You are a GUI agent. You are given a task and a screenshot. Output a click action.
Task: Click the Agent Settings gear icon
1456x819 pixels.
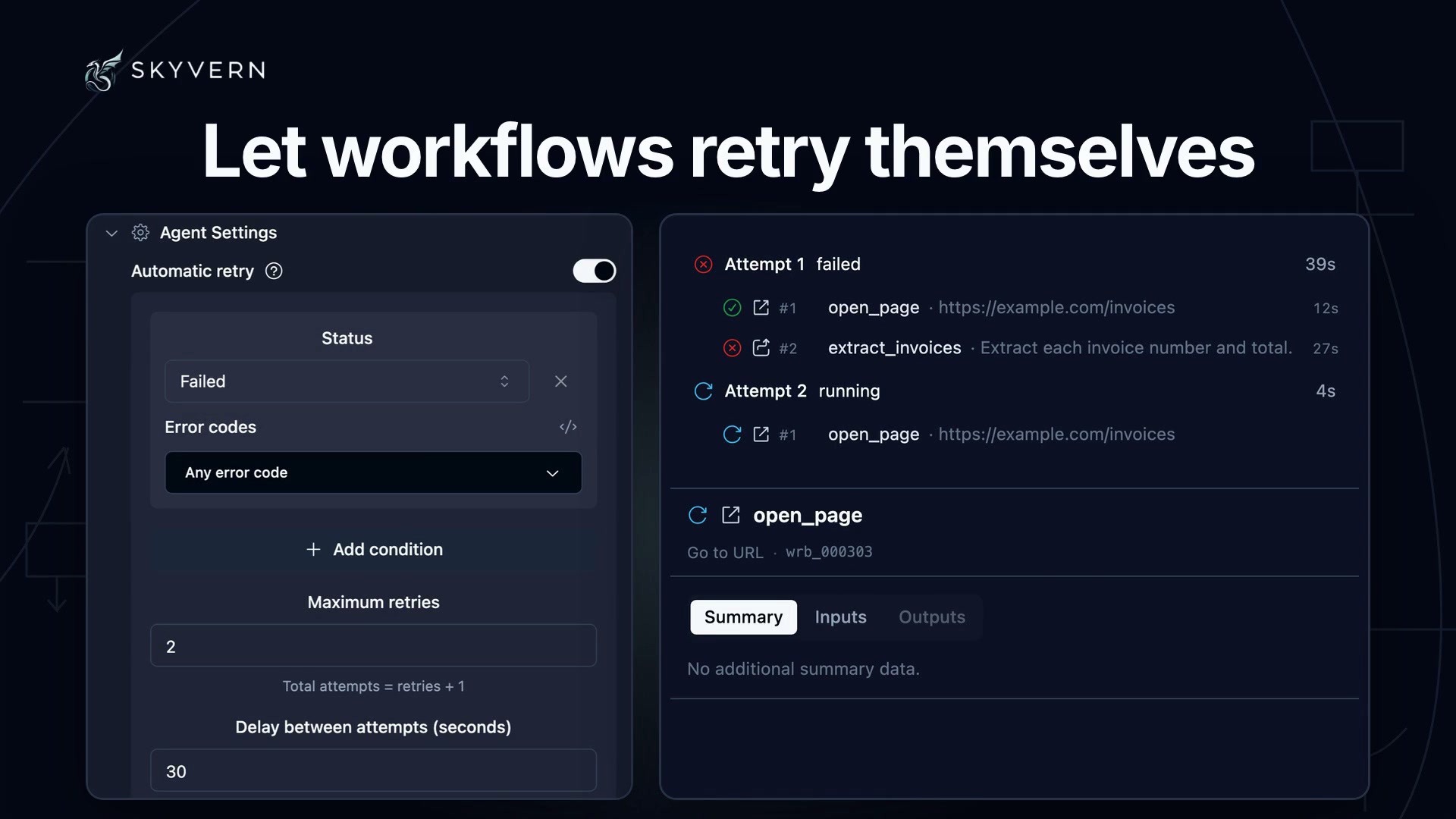pyautogui.click(x=140, y=233)
